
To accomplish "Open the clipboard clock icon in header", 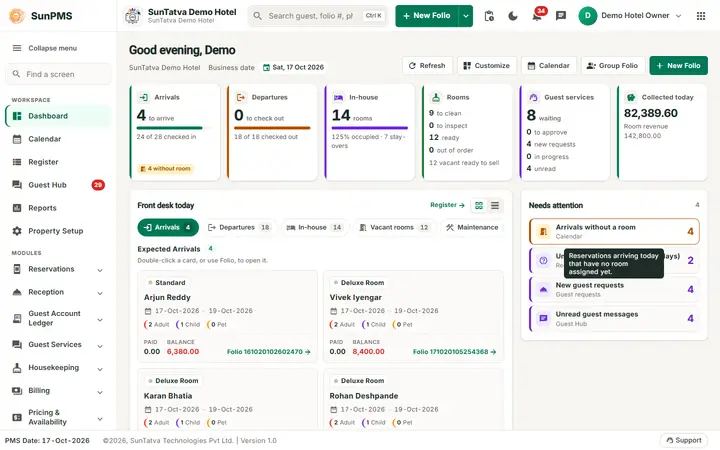I will (489, 16).
